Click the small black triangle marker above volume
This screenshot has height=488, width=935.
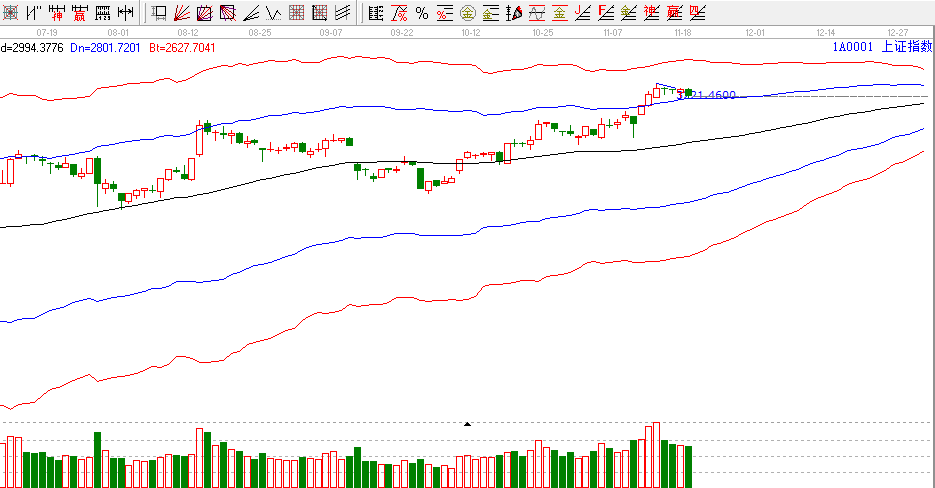pyautogui.click(x=466, y=424)
